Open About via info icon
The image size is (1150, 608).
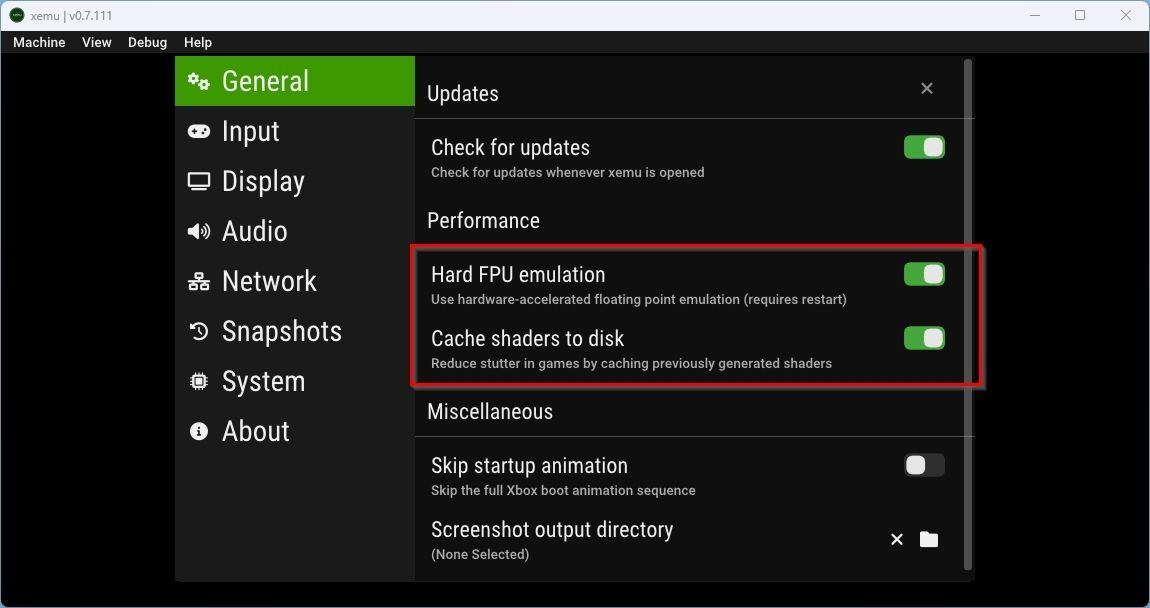point(197,431)
